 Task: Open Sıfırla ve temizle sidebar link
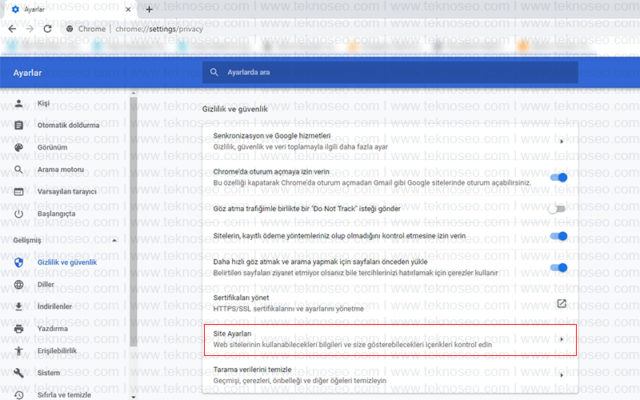(x=64, y=395)
